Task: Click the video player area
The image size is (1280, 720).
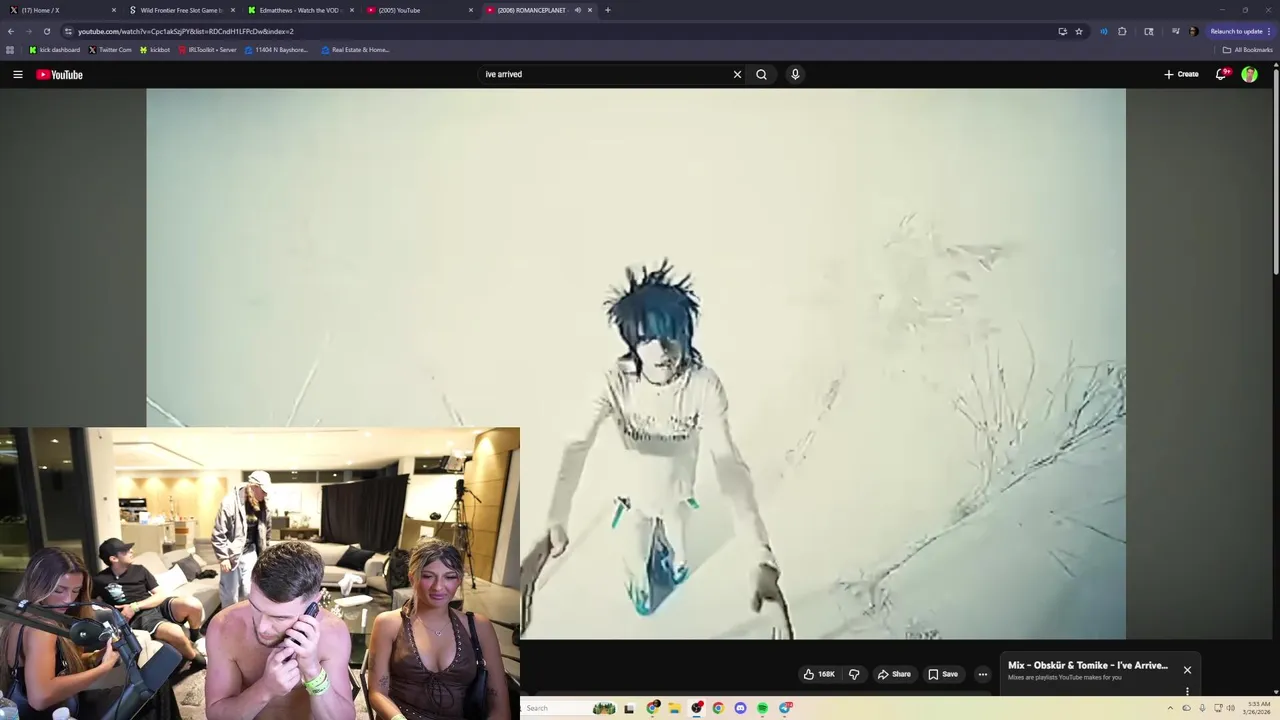Action: pyautogui.click(x=636, y=363)
